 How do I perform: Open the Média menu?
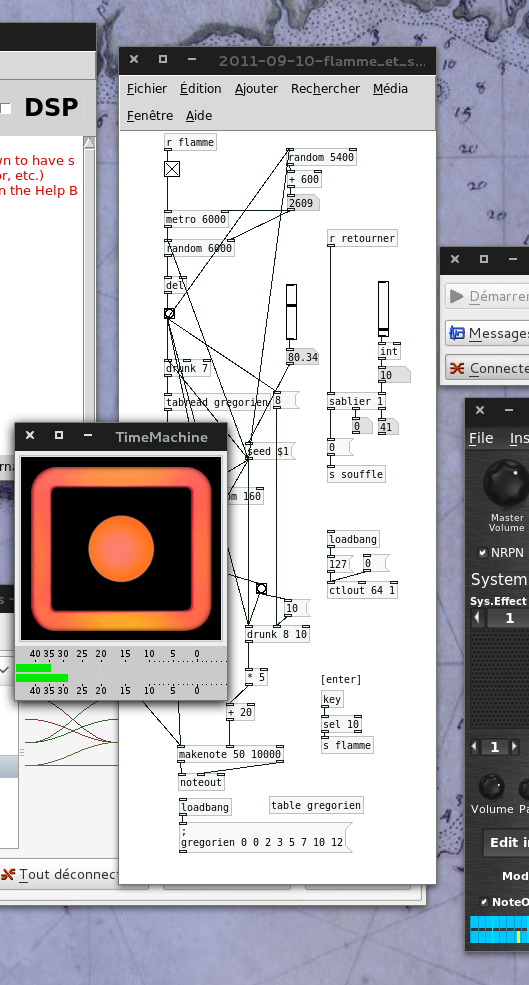(390, 89)
